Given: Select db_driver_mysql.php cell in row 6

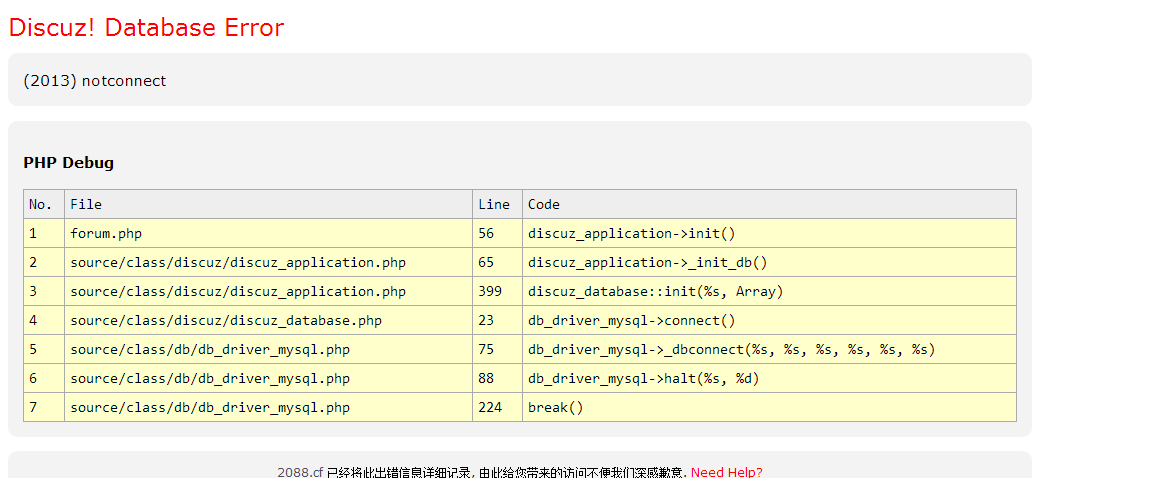Looking at the screenshot, I should 268,378.
